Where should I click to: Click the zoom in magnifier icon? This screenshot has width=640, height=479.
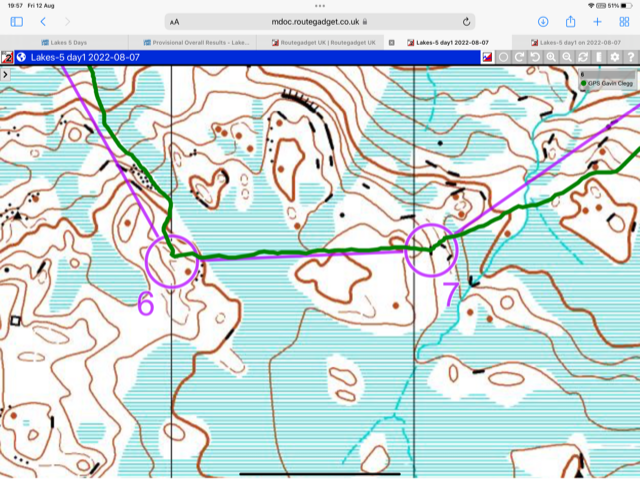click(x=551, y=58)
